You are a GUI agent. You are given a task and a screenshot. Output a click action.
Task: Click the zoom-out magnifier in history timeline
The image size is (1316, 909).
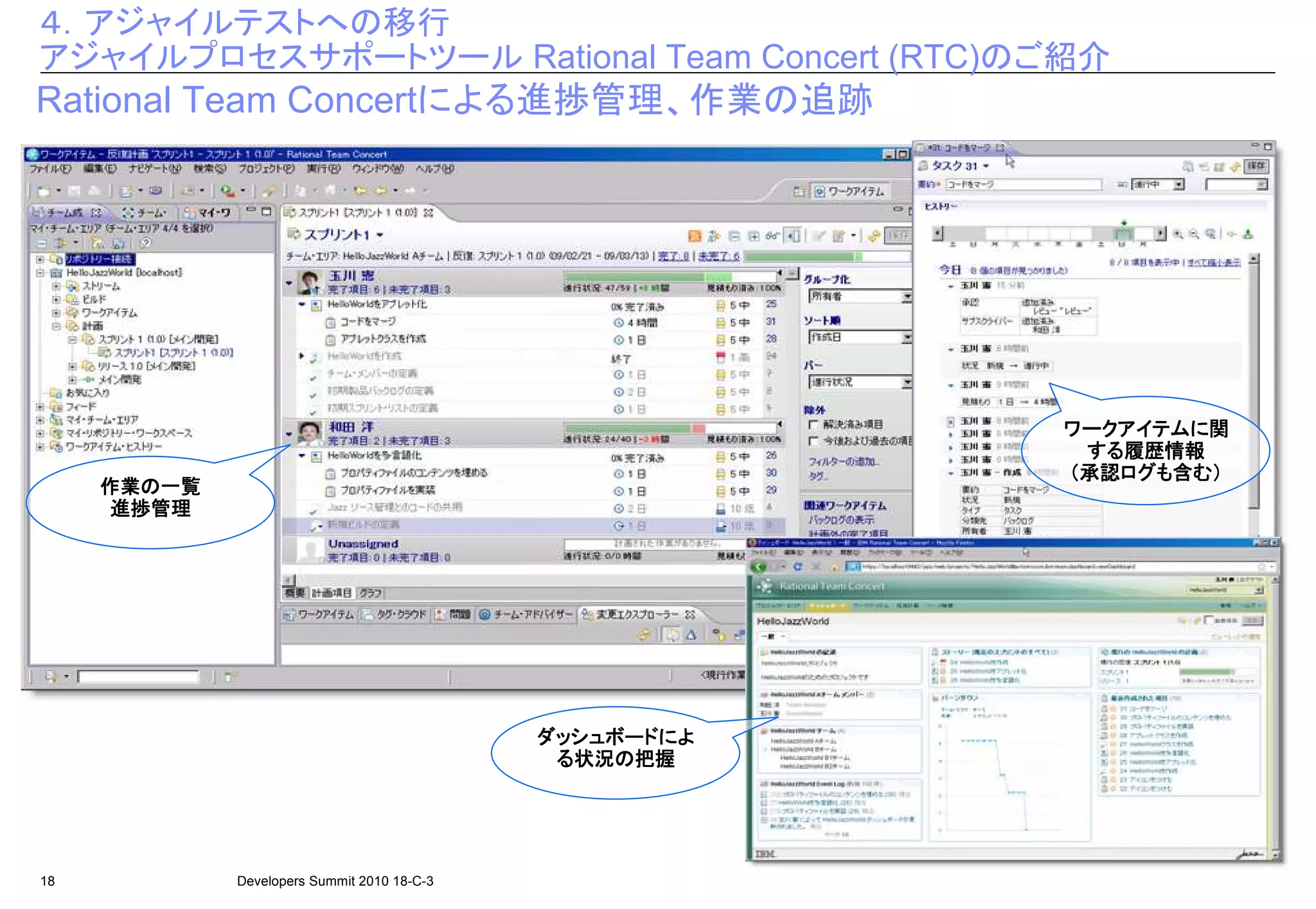[1194, 235]
